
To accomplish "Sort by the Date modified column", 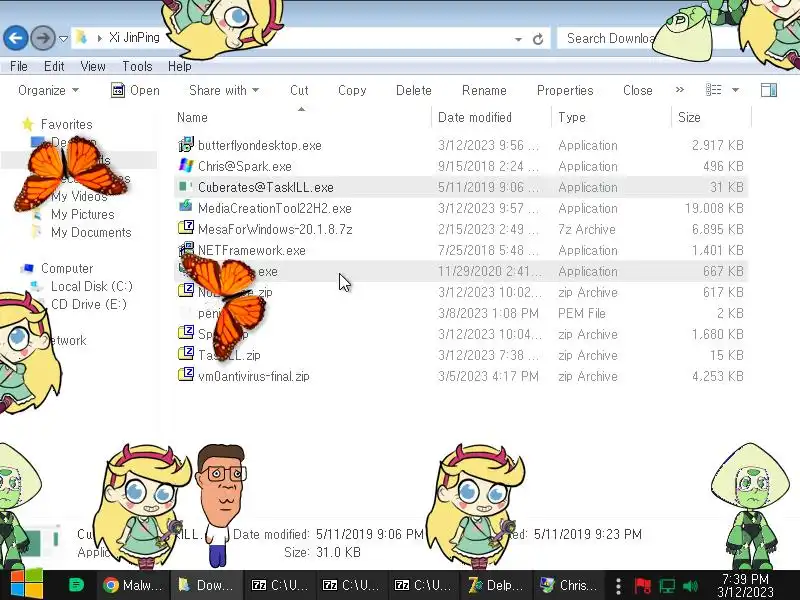I will (x=474, y=117).
